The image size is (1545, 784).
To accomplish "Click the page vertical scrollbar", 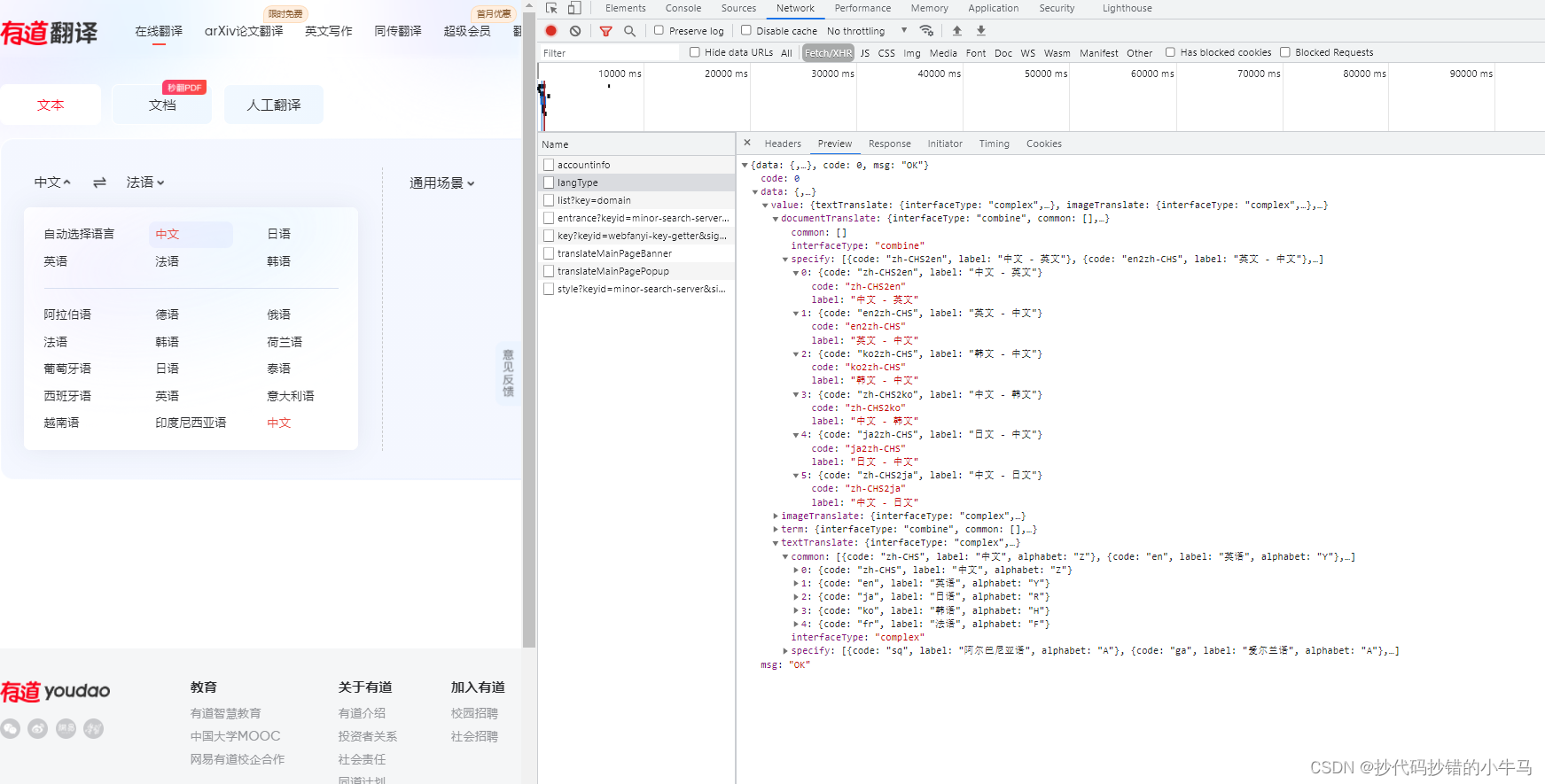I will 529,328.
